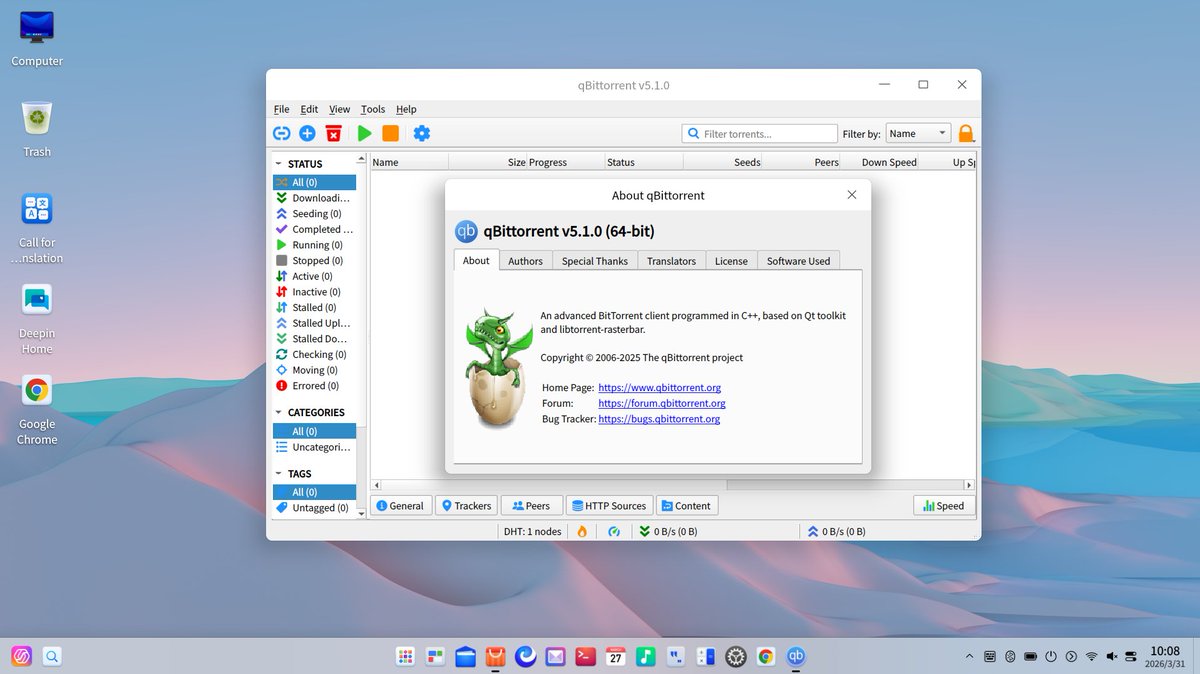Close the About qBittorrent dialog
The image size is (1200, 674).
pyautogui.click(x=852, y=195)
